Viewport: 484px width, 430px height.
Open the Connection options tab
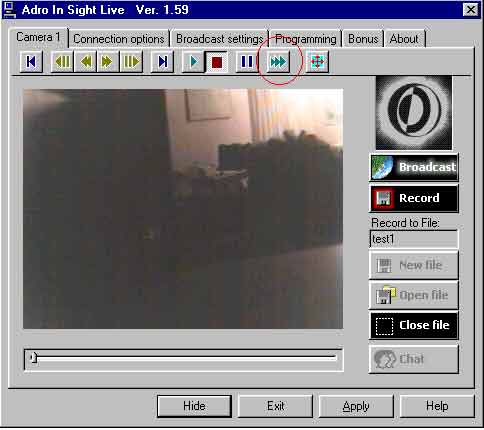click(x=119, y=39)
